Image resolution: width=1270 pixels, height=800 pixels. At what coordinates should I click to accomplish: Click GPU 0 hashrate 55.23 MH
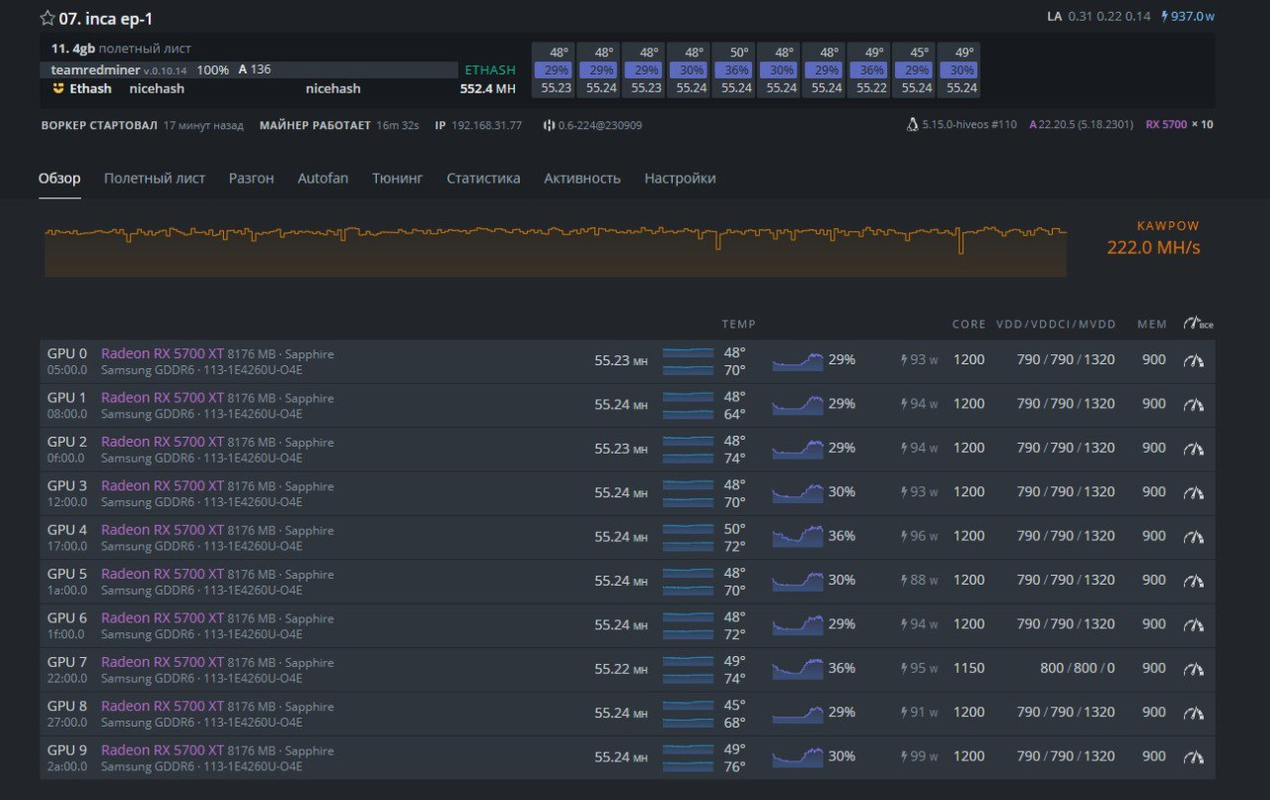point(620,360)
